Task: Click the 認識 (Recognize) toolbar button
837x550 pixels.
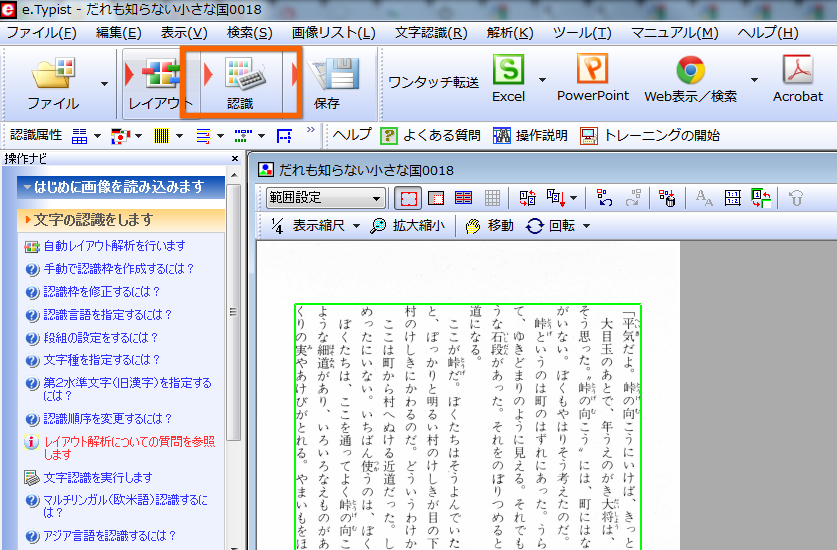Action: point(240,82)
